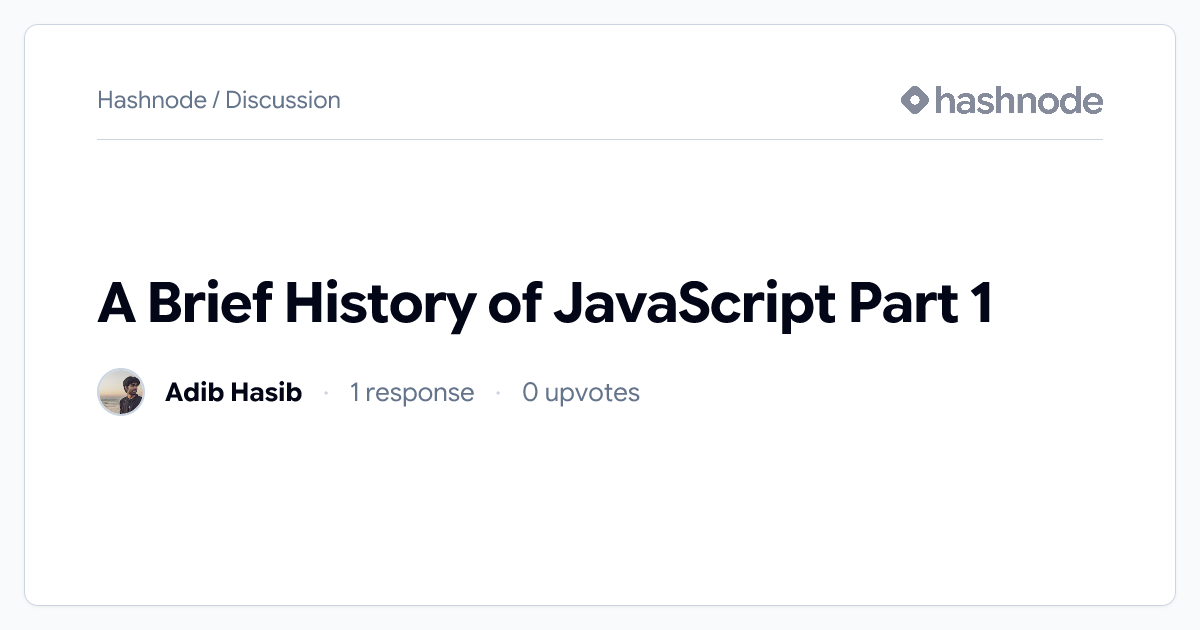Select the separator dot after author name
Viewport: 1200px width, 630px height.
point(327,393)
